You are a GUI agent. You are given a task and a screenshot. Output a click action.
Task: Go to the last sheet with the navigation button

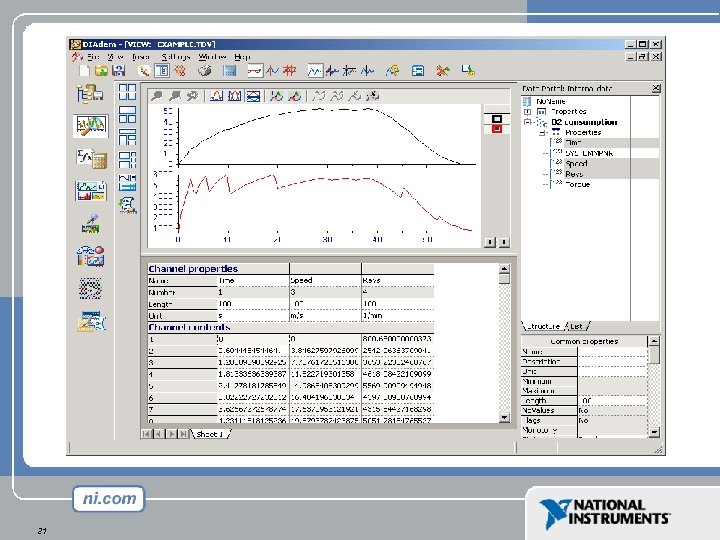[184, 434]
